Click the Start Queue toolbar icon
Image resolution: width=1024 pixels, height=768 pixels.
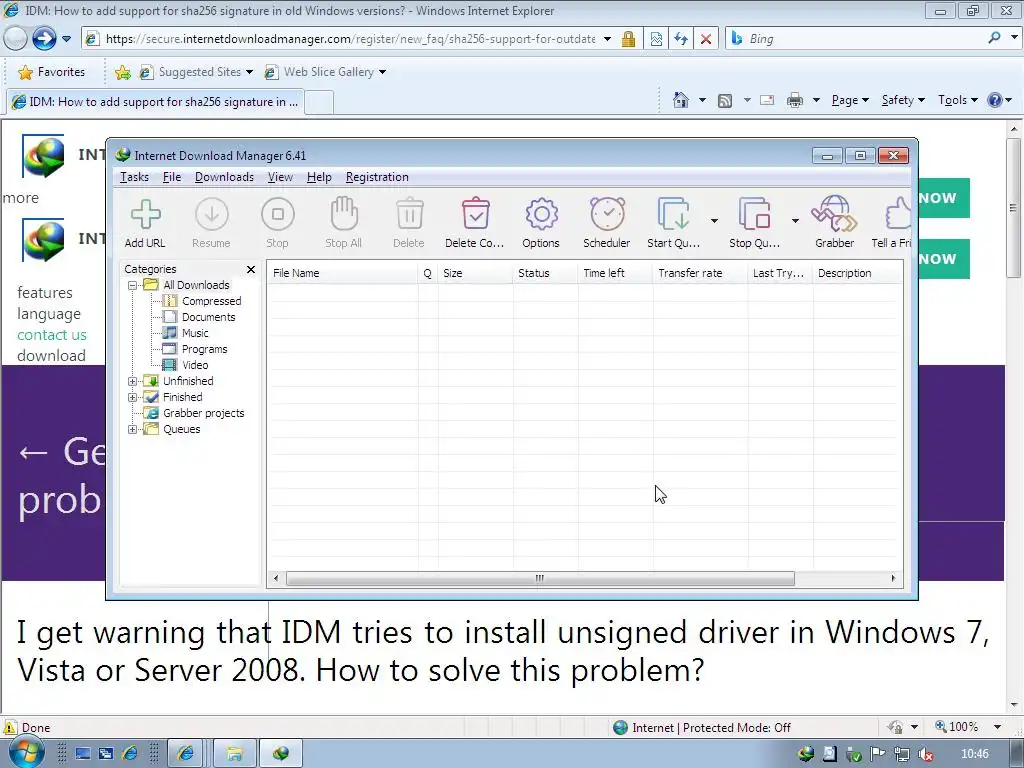pyautogui.click(x=673, y=214)
